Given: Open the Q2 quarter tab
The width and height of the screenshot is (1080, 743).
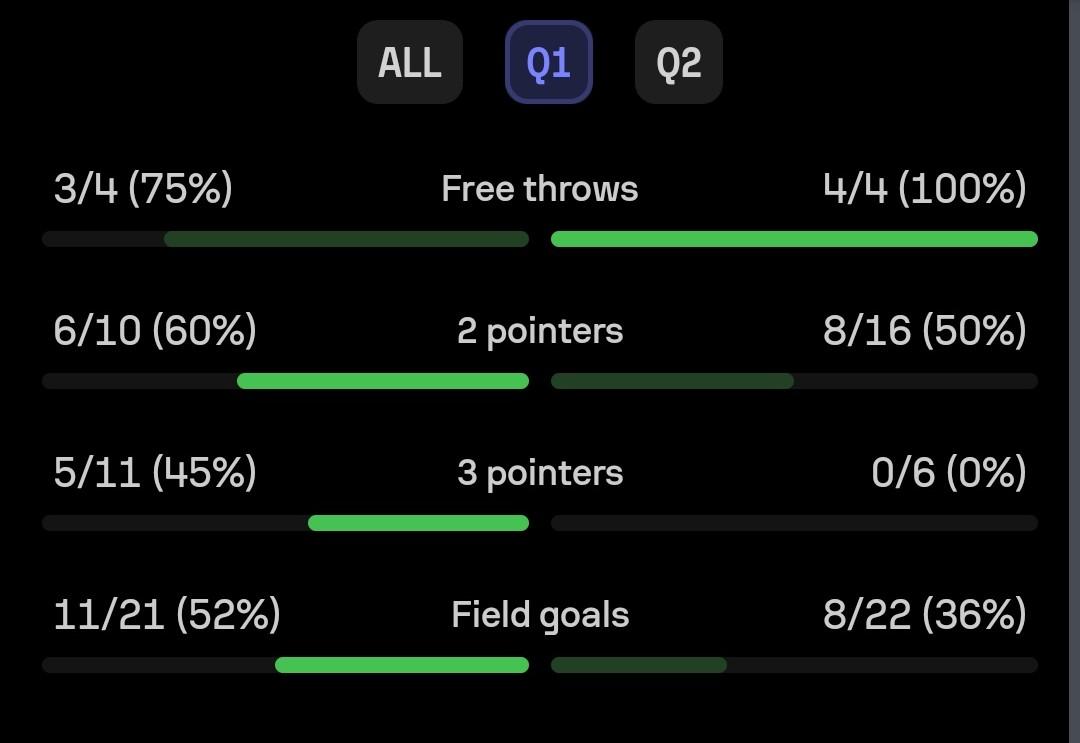Looking at the screenshot, I should (678, 62).
